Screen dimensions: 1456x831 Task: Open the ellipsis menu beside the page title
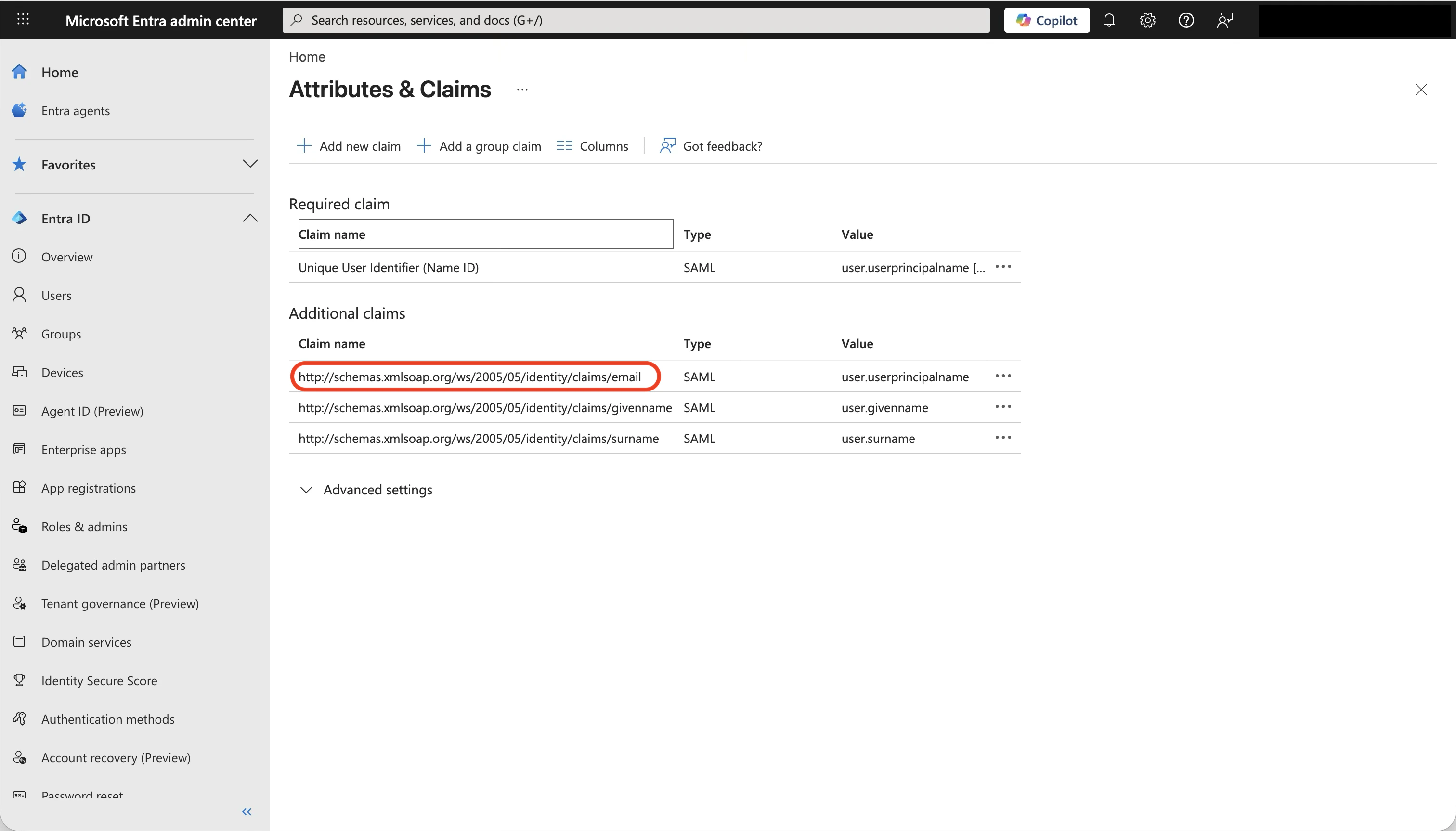(x=522, y=90)
